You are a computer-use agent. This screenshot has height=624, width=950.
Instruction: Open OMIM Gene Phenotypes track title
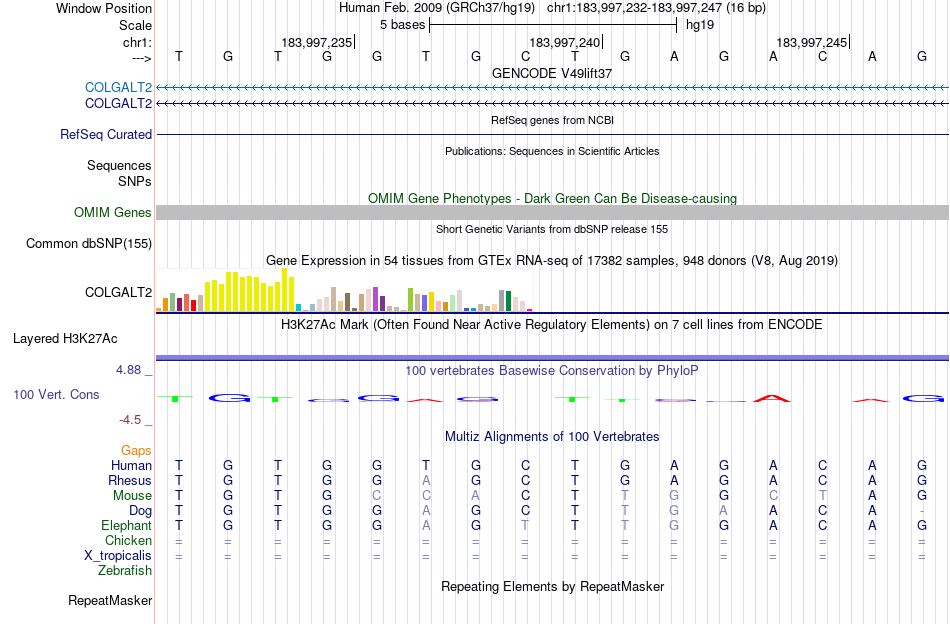552,198
